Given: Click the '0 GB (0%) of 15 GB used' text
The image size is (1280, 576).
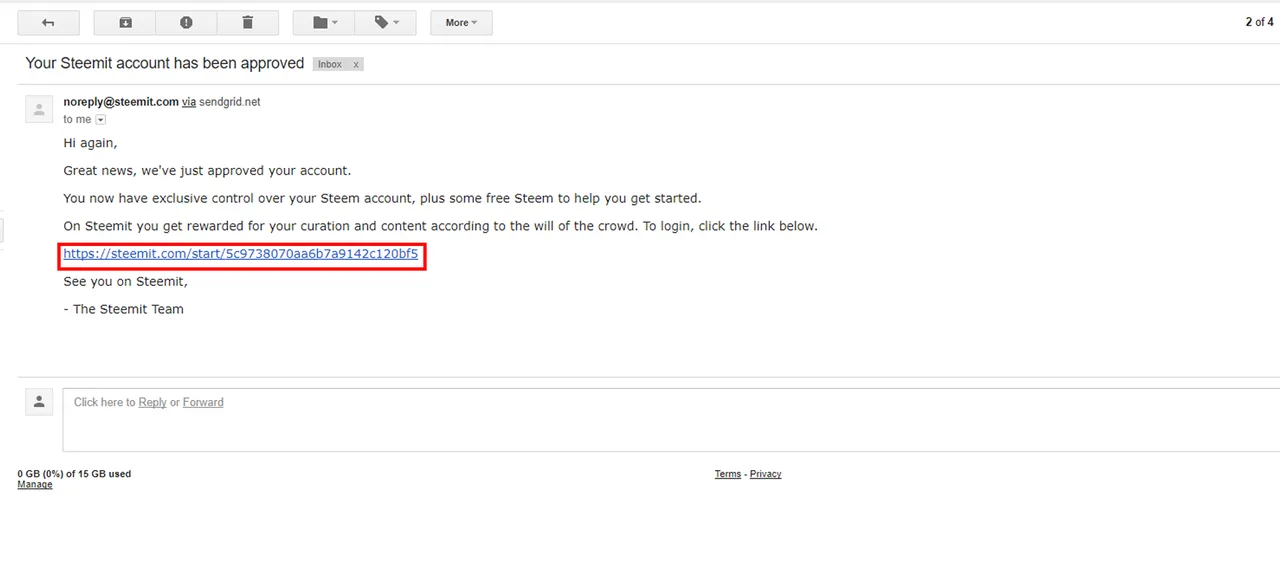Looking at the screenshot, I should pyautogui.click(x=74, y=474).
